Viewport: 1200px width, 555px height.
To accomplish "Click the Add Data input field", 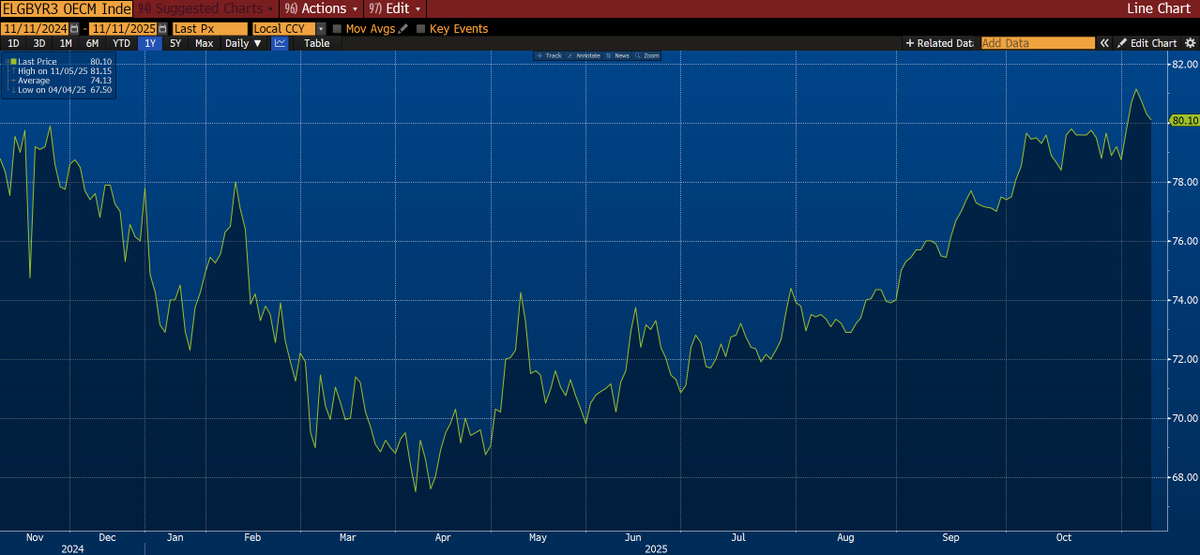I will pyautogui.click(x=1037, y=43).
